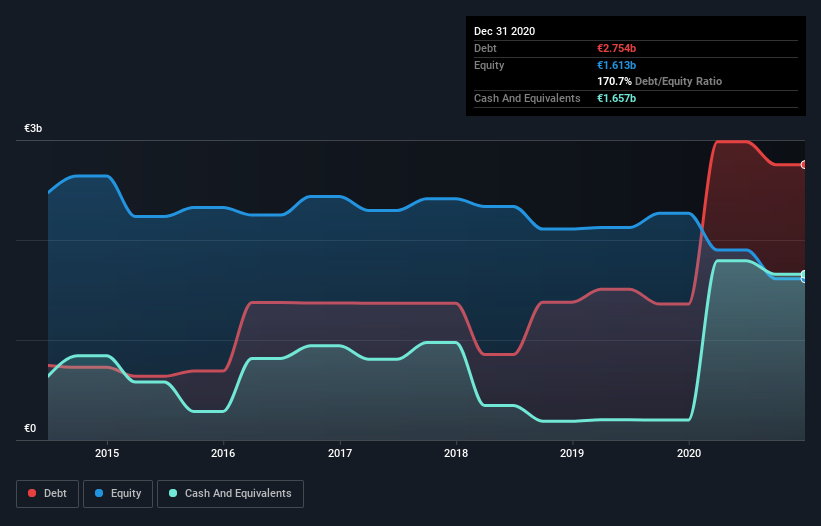Viewport: 821px width, 526px height.
Task: Click the 2018 x-axis label
Action: point(456,453)
